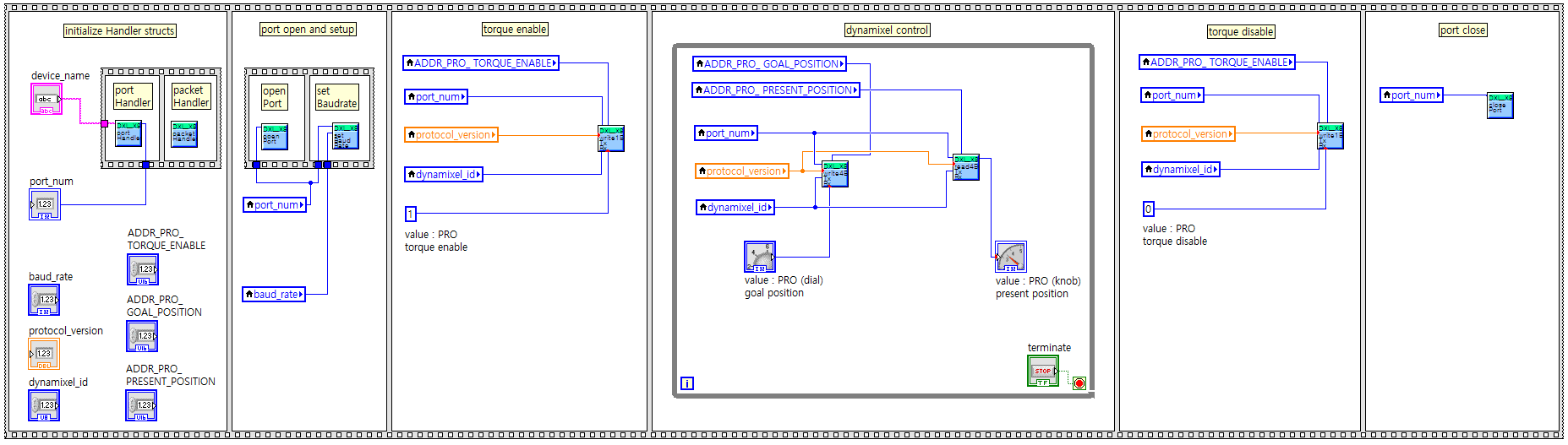Click the set Baudrate function node
The width and height of the screenshot is (1568, 445).
click(346, 136)
